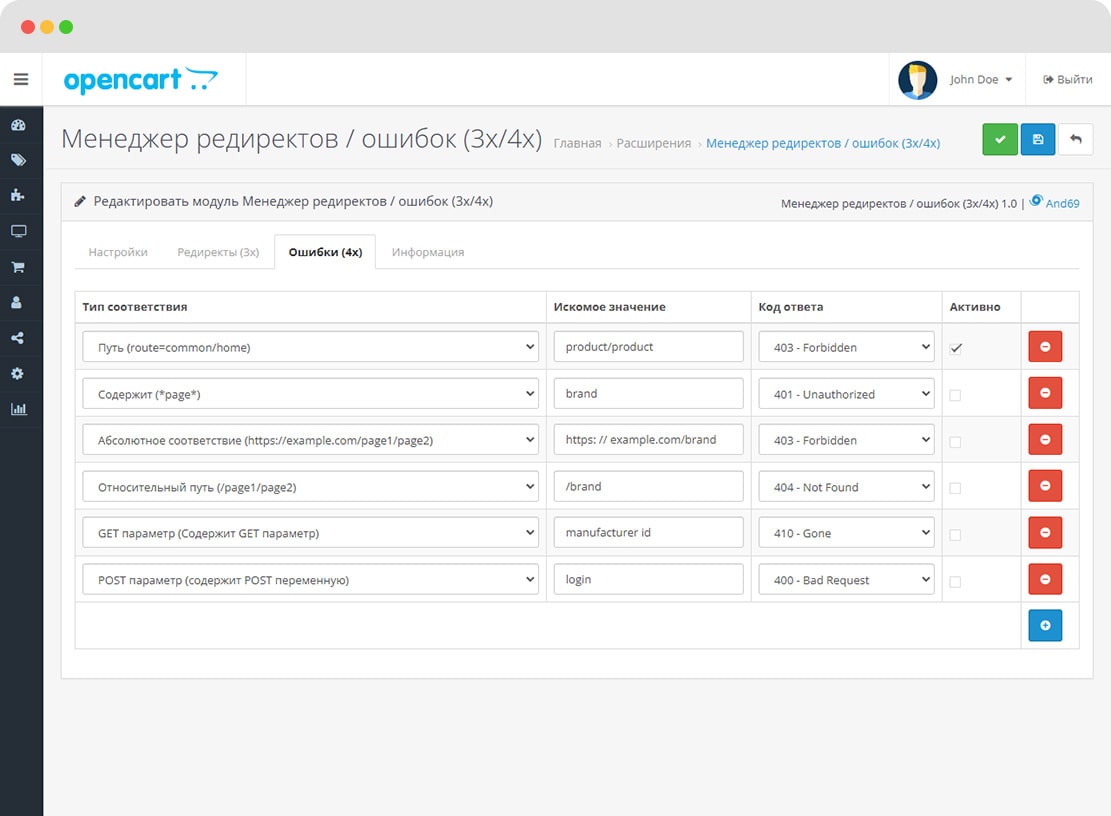Delete the manufacturer id row
The width and height of the screenshot is (1111, 816).
1045,533
